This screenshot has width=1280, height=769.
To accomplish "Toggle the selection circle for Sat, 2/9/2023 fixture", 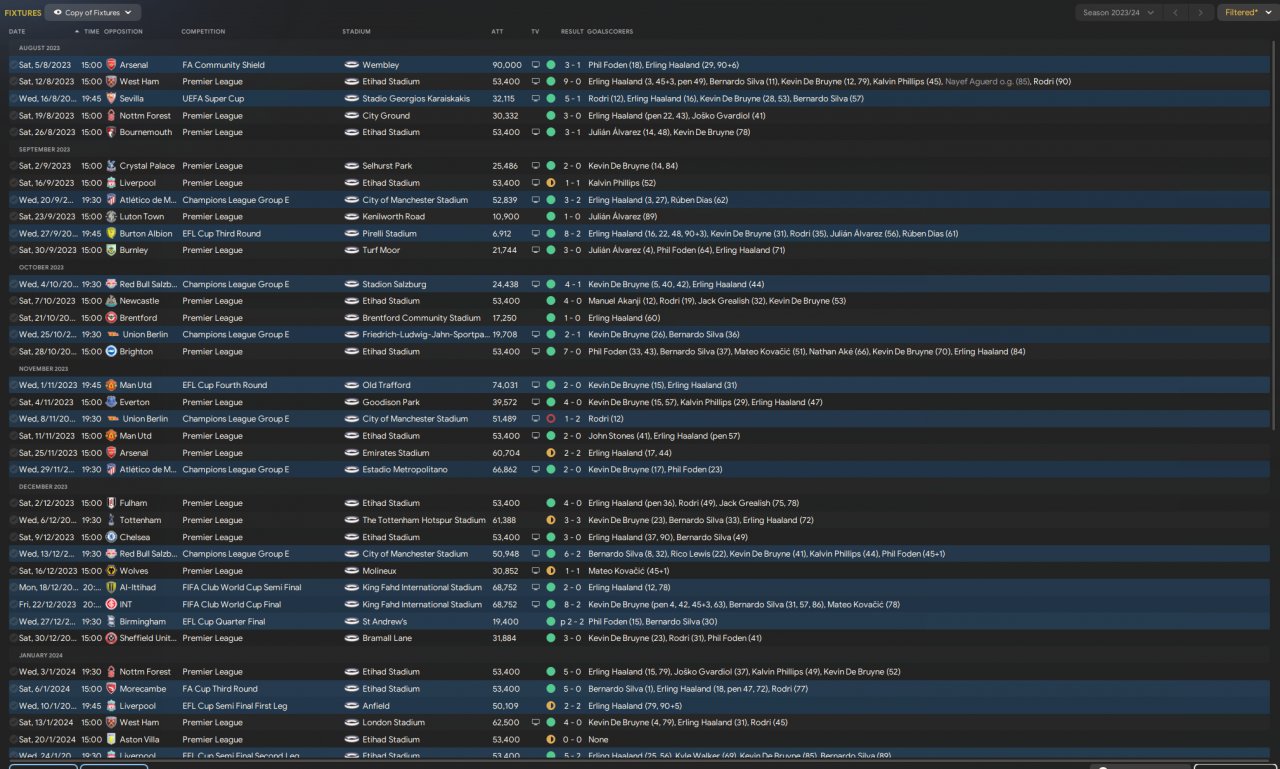I will point(13,166).
